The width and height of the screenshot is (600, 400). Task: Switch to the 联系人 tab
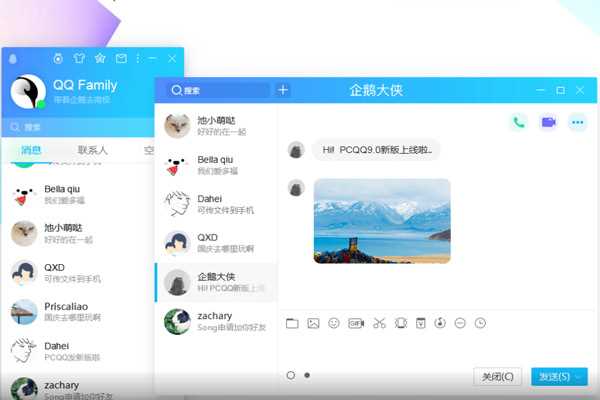[93, 150]
